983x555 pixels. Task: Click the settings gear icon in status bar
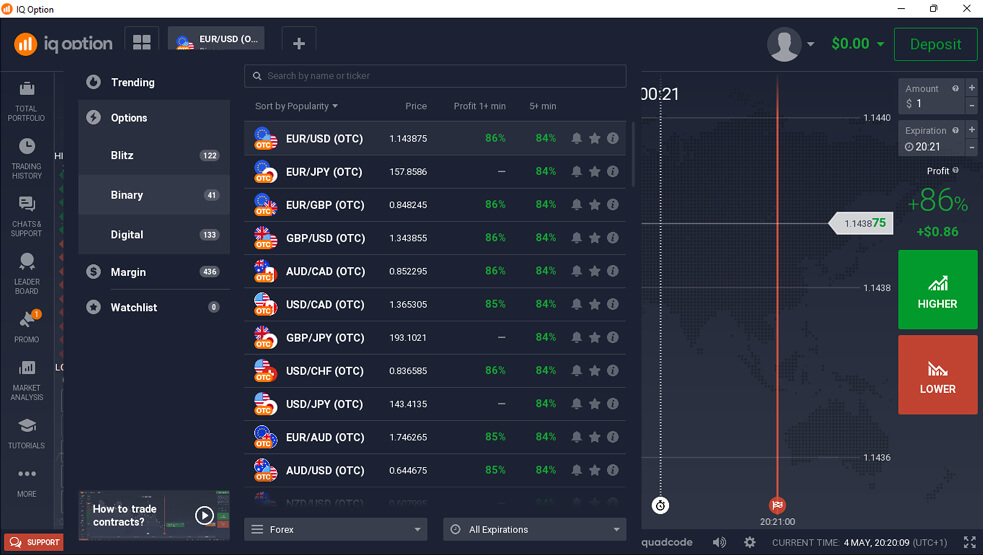[x=750, y=542]
